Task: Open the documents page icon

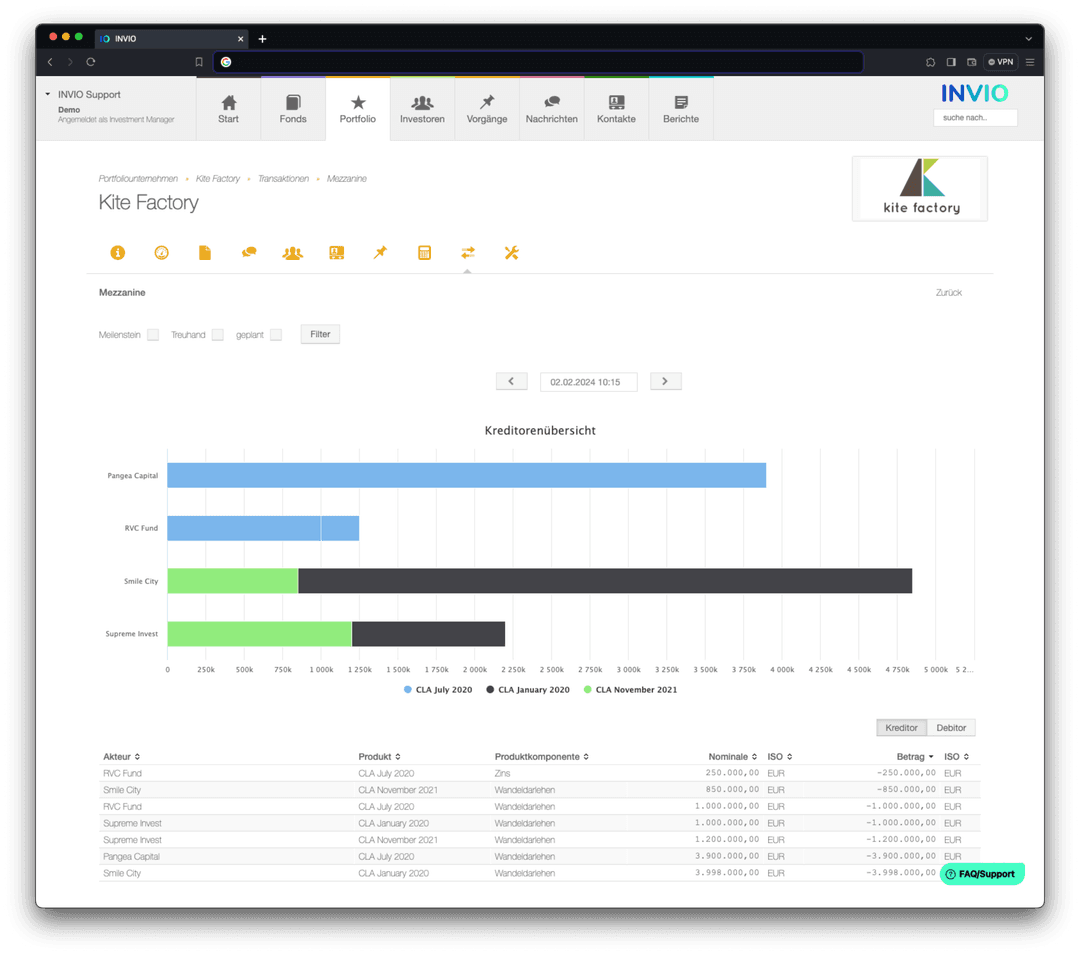Action: point(205,253)
